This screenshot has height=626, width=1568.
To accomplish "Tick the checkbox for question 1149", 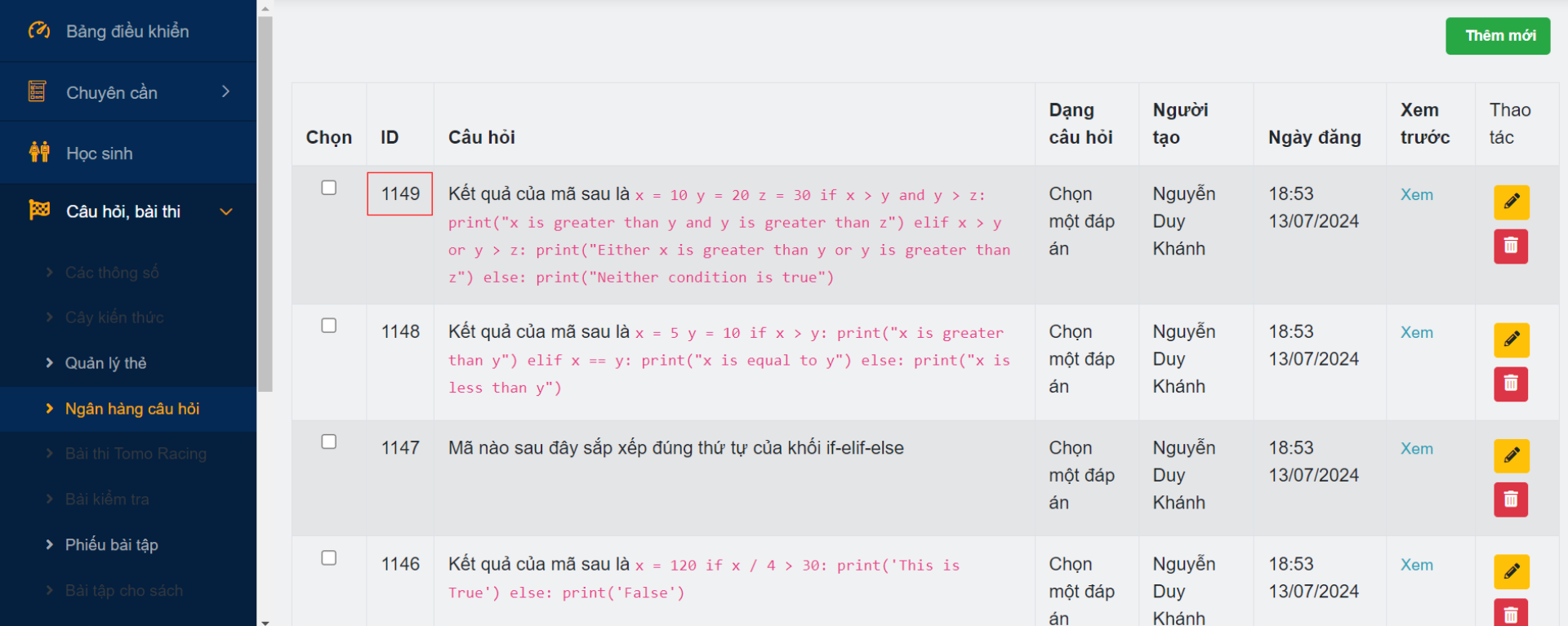I will [x=329, y=188].
